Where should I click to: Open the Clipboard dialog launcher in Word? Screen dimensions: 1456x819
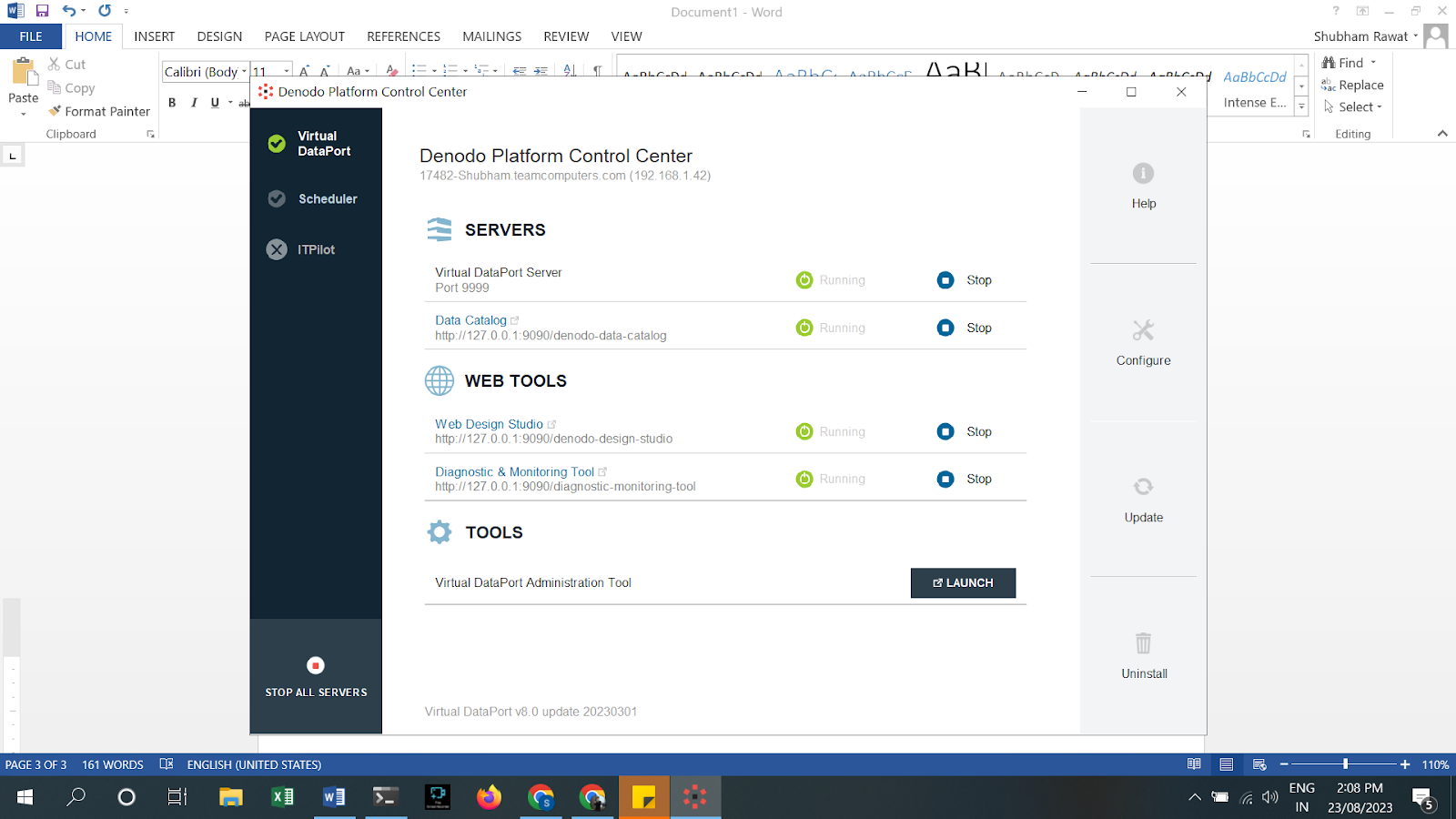150,134
